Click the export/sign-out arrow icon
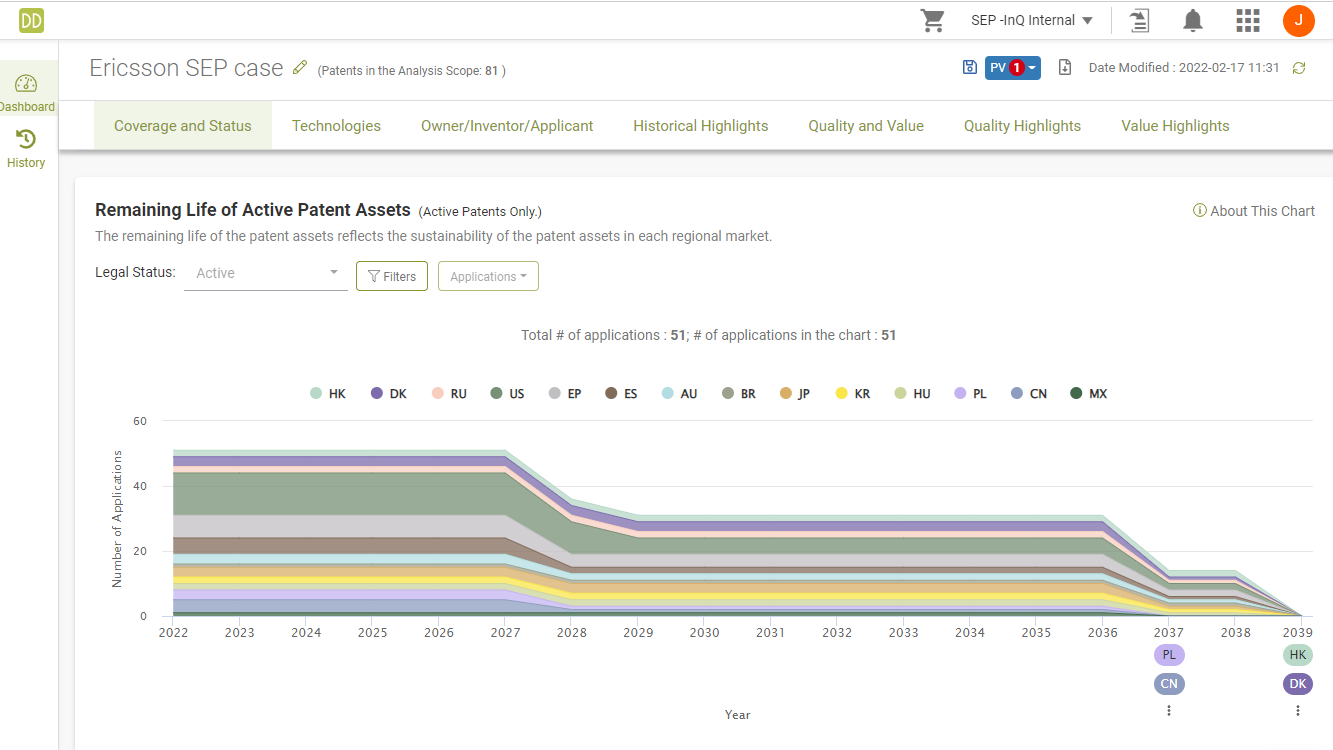This screenshot has width=1333, height=750. 1139,20
